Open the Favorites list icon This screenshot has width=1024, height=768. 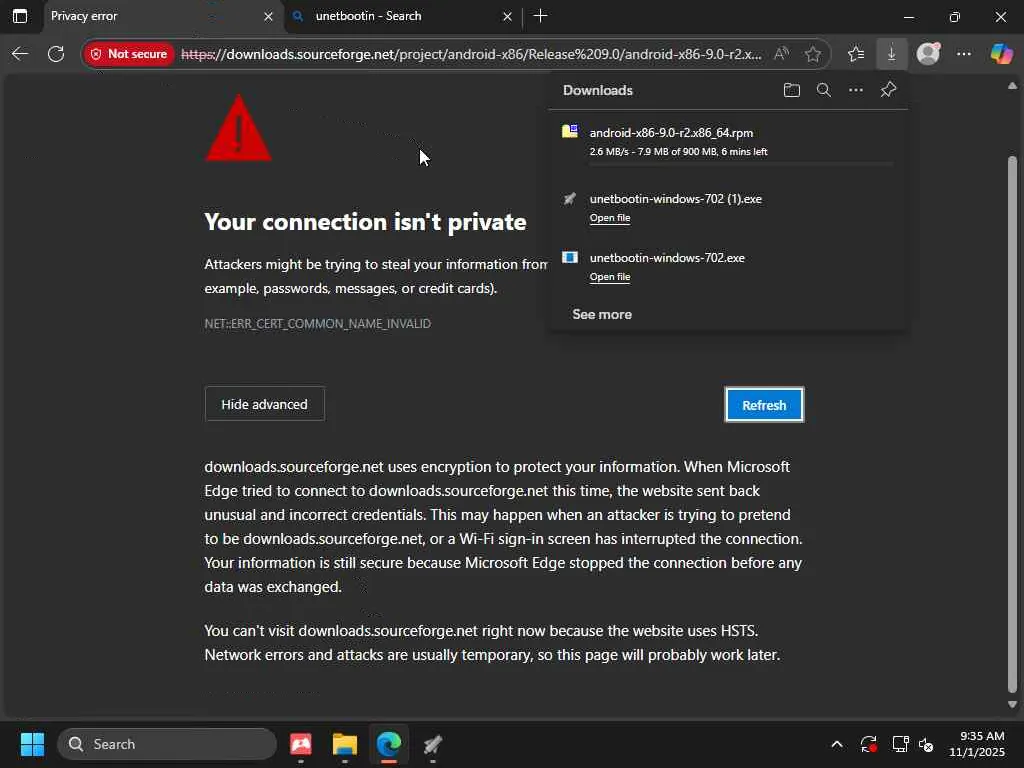pos(856,54)
